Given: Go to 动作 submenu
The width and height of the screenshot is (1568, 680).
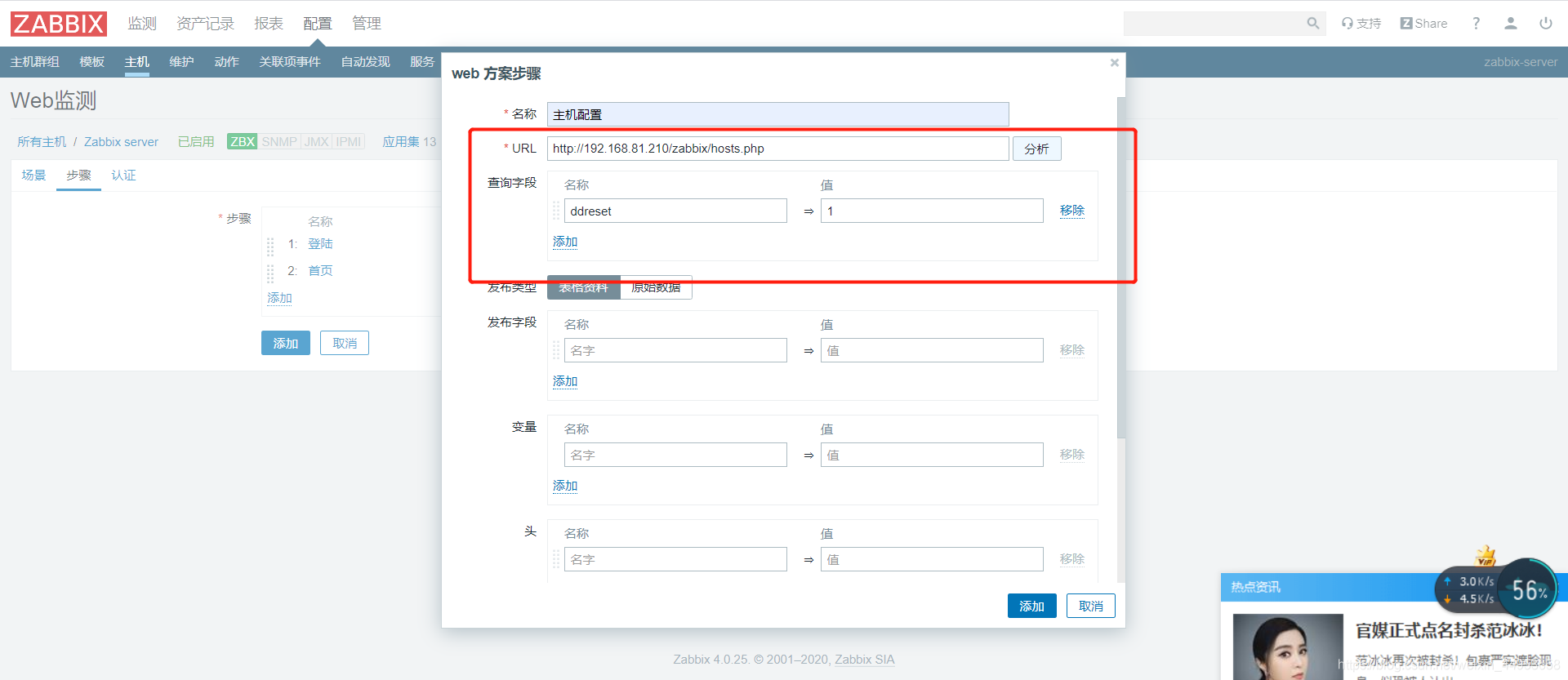Looking at the screenshot, I should 227,62.
